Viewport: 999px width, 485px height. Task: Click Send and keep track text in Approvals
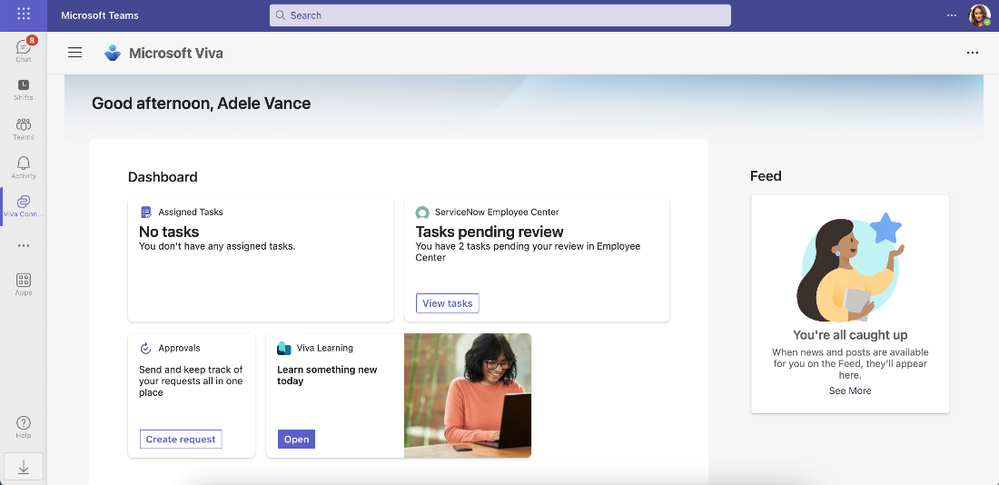[190, 381]
